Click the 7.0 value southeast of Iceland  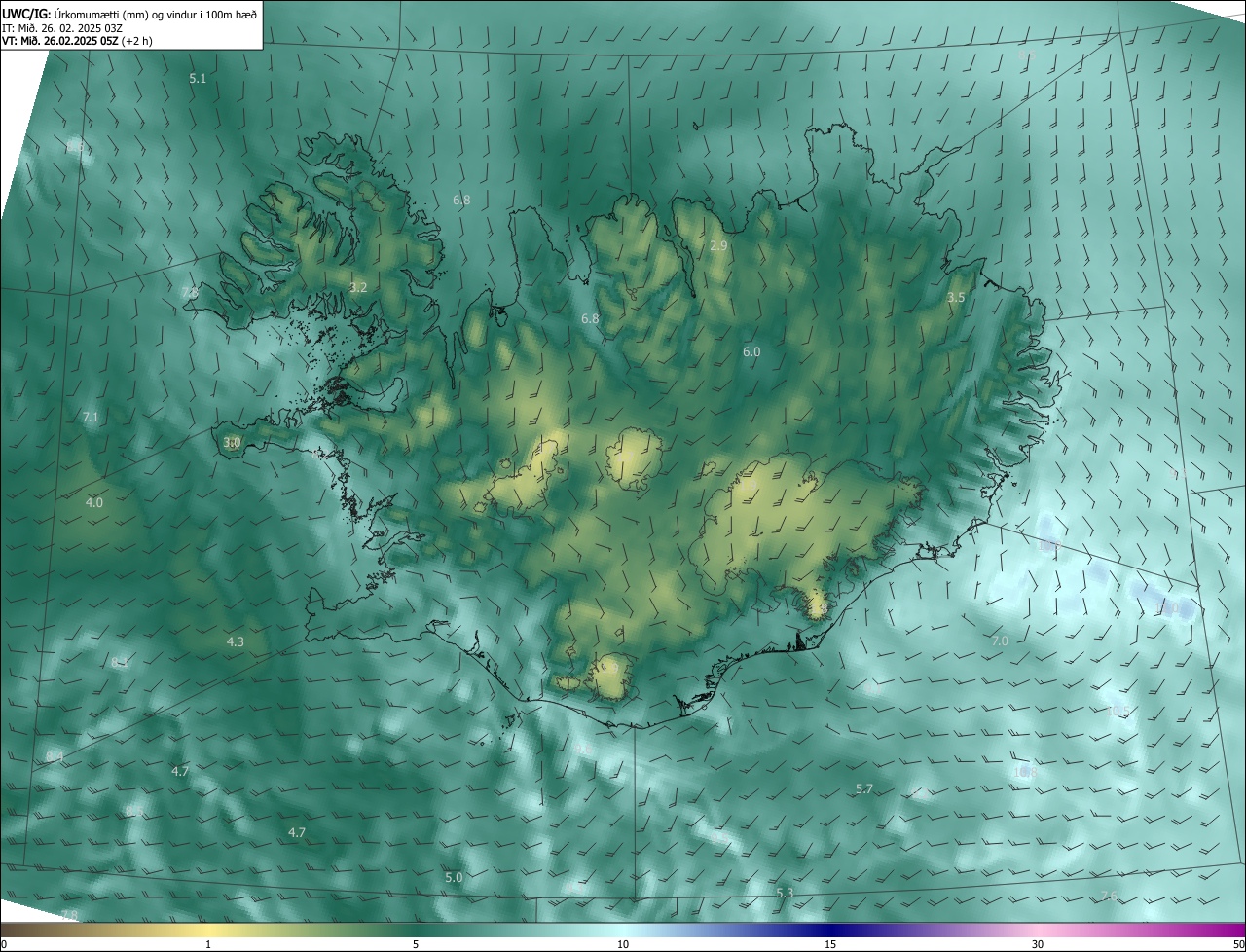(1000, 641)
